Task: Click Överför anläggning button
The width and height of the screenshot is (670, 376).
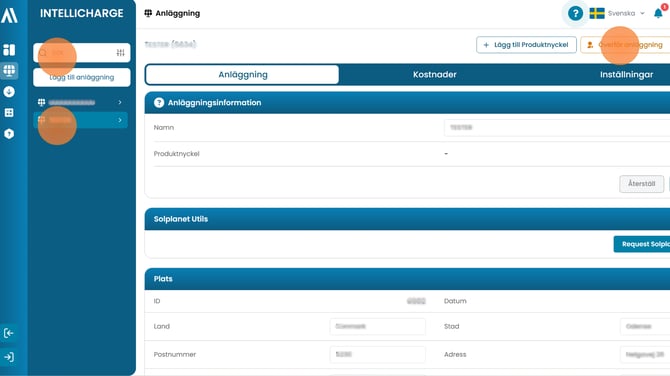Action: pos(626,45)
